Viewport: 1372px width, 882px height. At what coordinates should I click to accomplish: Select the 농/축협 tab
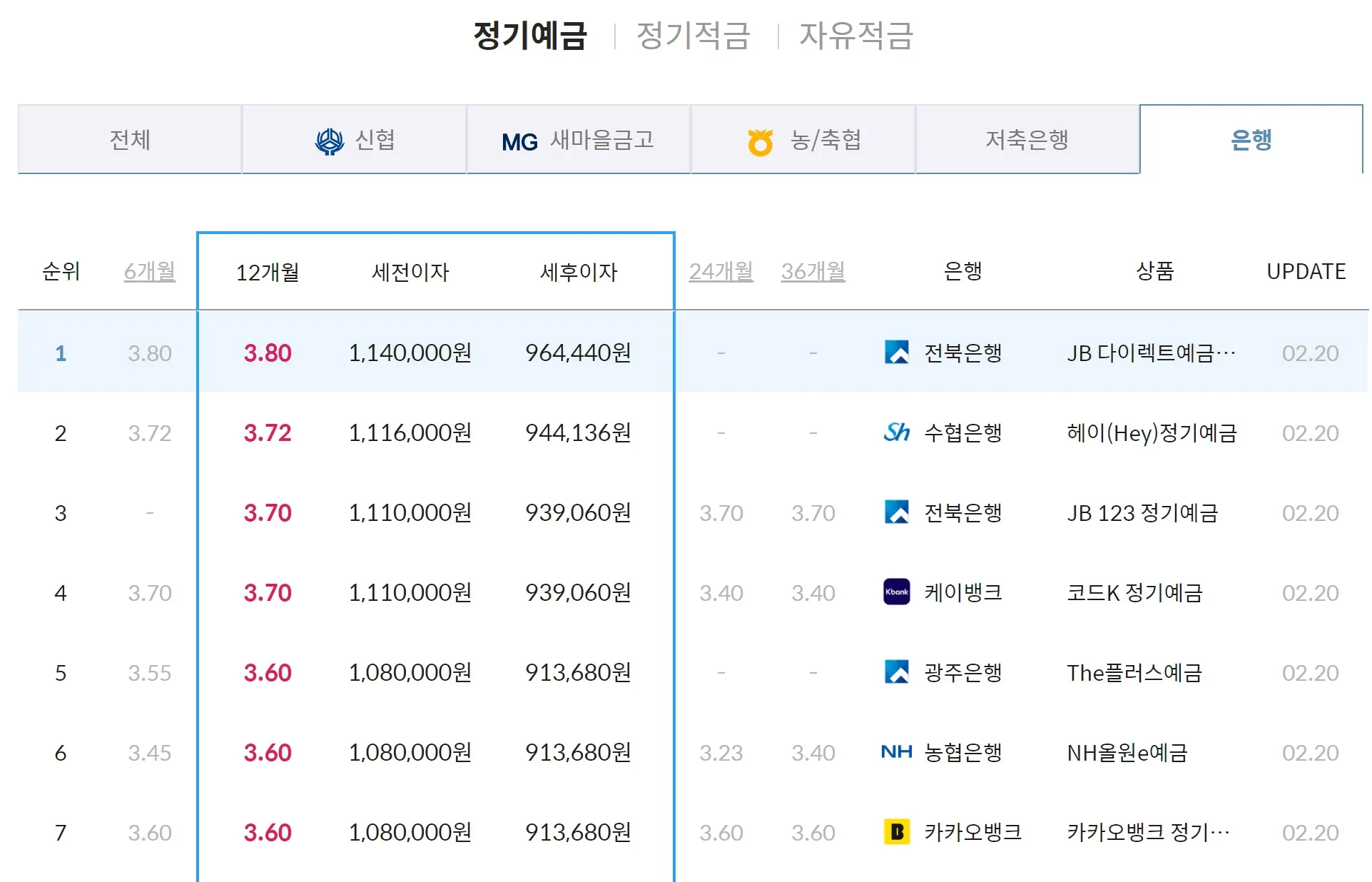803,139
